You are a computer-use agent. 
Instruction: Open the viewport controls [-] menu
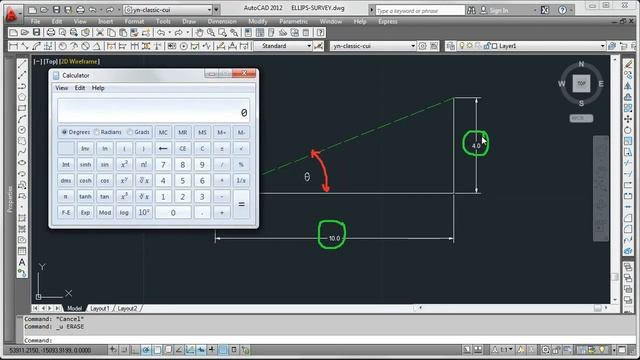(37, 61)
